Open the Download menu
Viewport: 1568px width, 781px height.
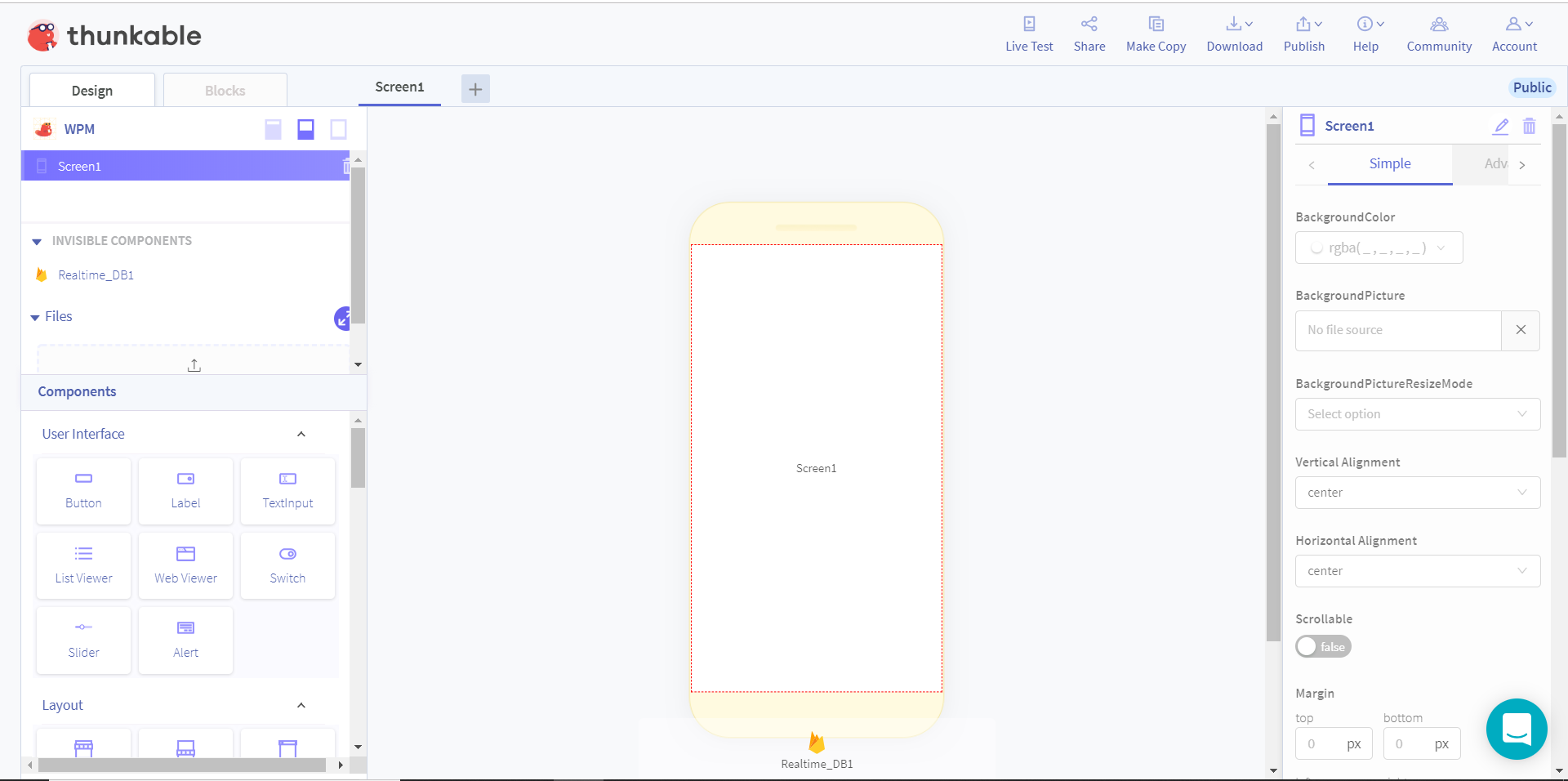(x=1234, y=34)
